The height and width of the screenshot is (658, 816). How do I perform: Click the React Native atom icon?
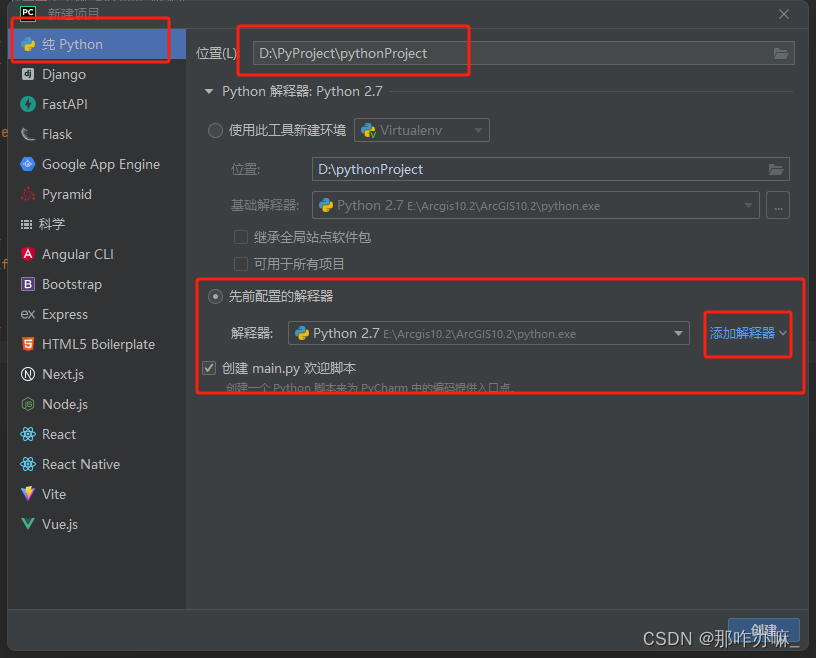pos(28,464)
